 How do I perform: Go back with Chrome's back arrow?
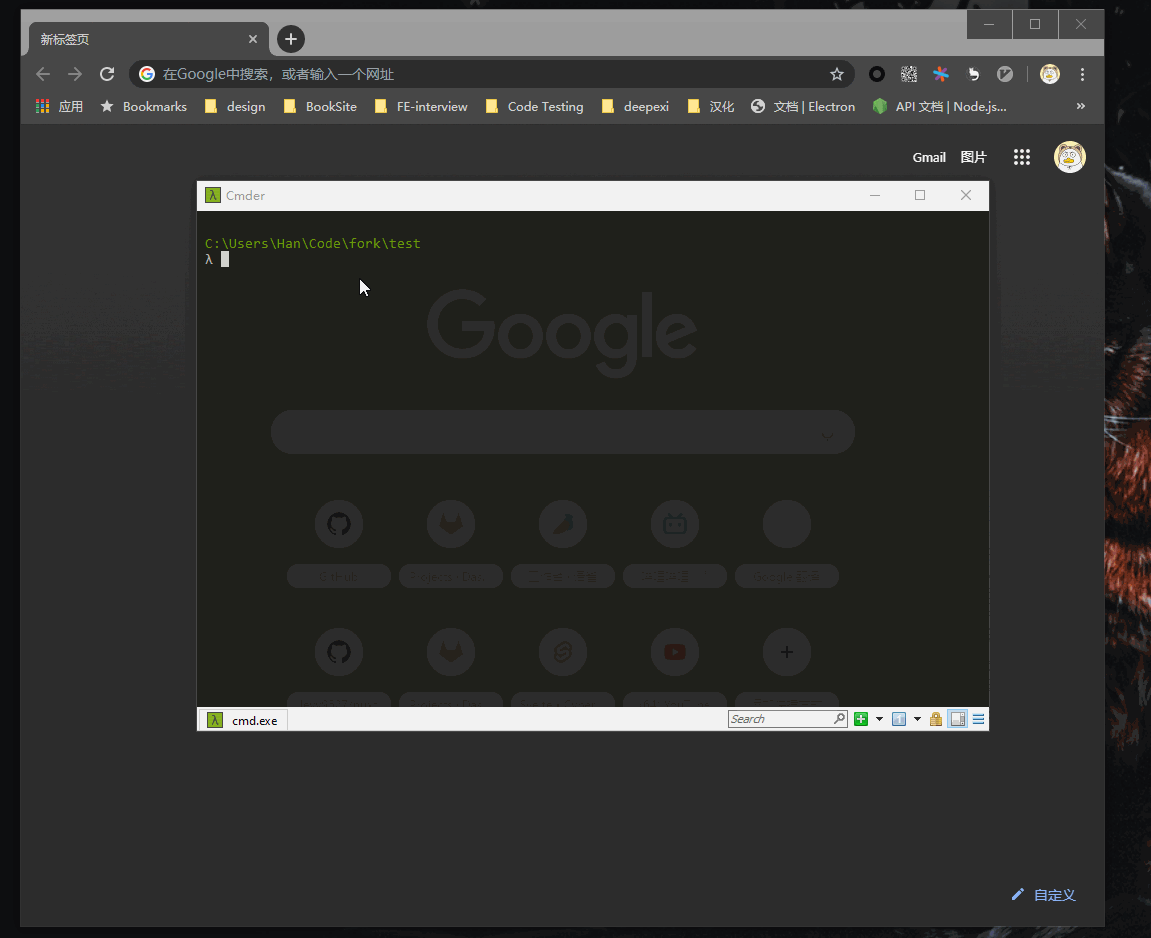43,74
